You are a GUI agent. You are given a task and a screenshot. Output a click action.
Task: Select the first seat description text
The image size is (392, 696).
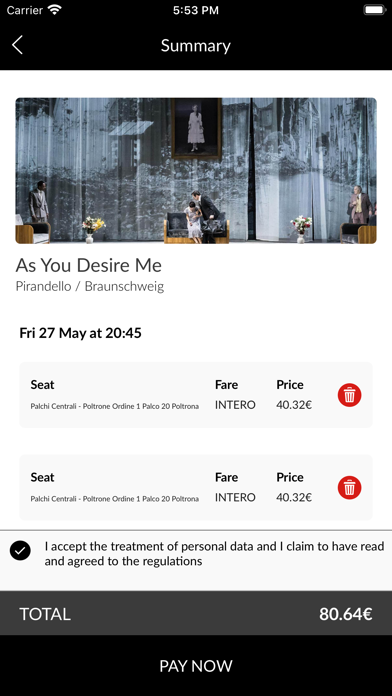pyautogui.click(x=115, y=406)
